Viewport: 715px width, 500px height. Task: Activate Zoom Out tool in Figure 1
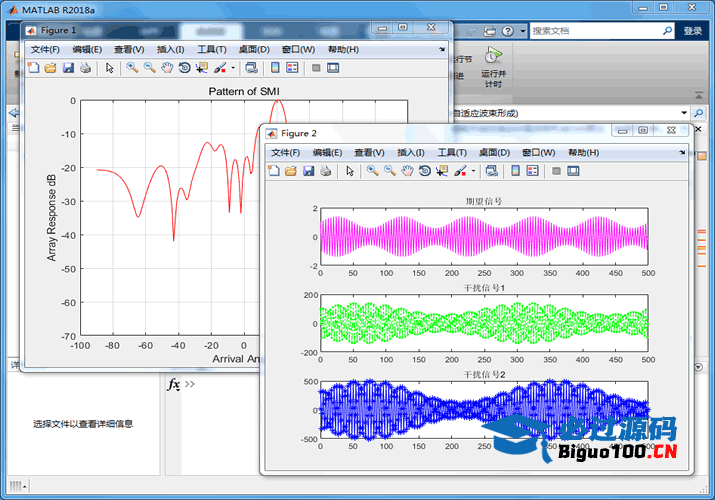150,68
